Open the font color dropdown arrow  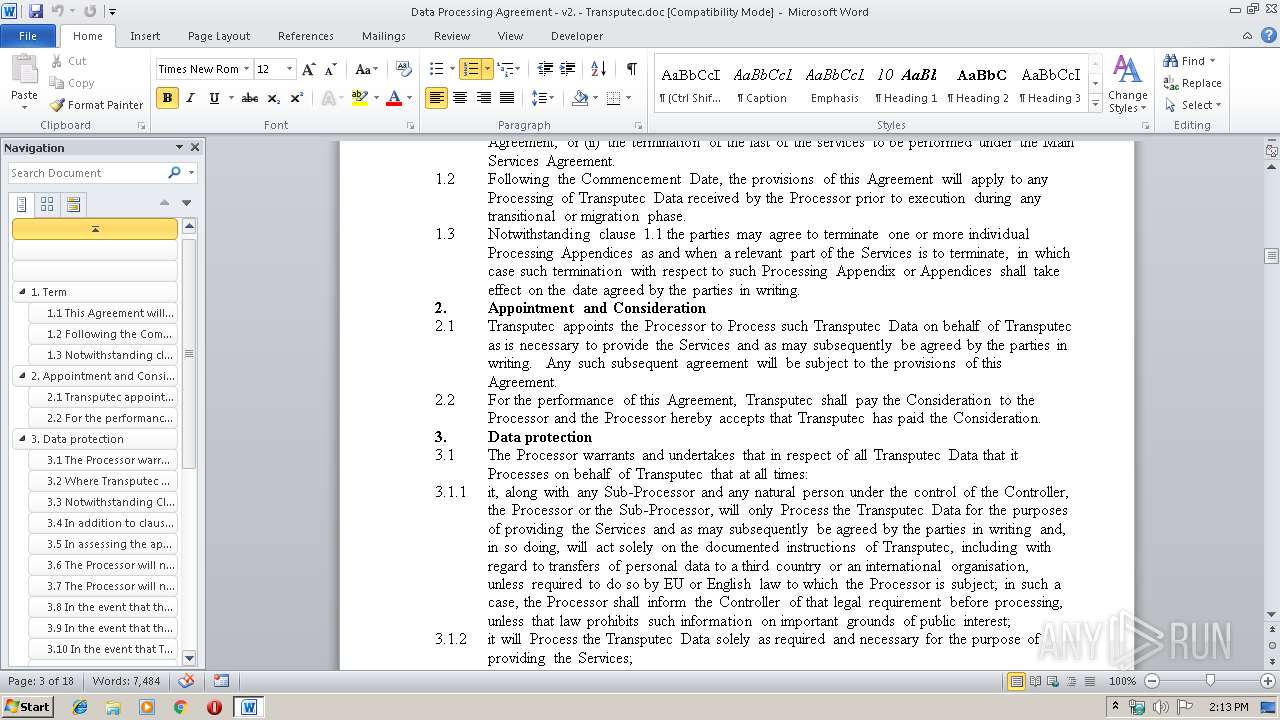(410, 98)
